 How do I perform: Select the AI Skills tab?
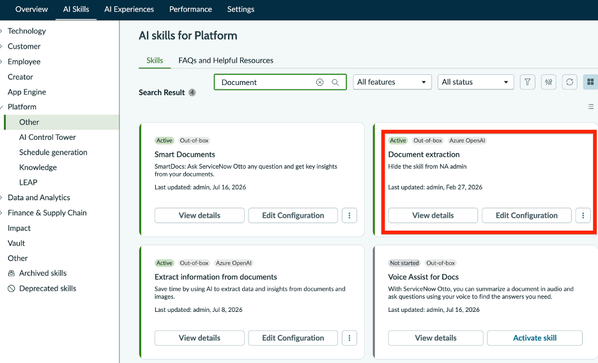click(76, 9)
